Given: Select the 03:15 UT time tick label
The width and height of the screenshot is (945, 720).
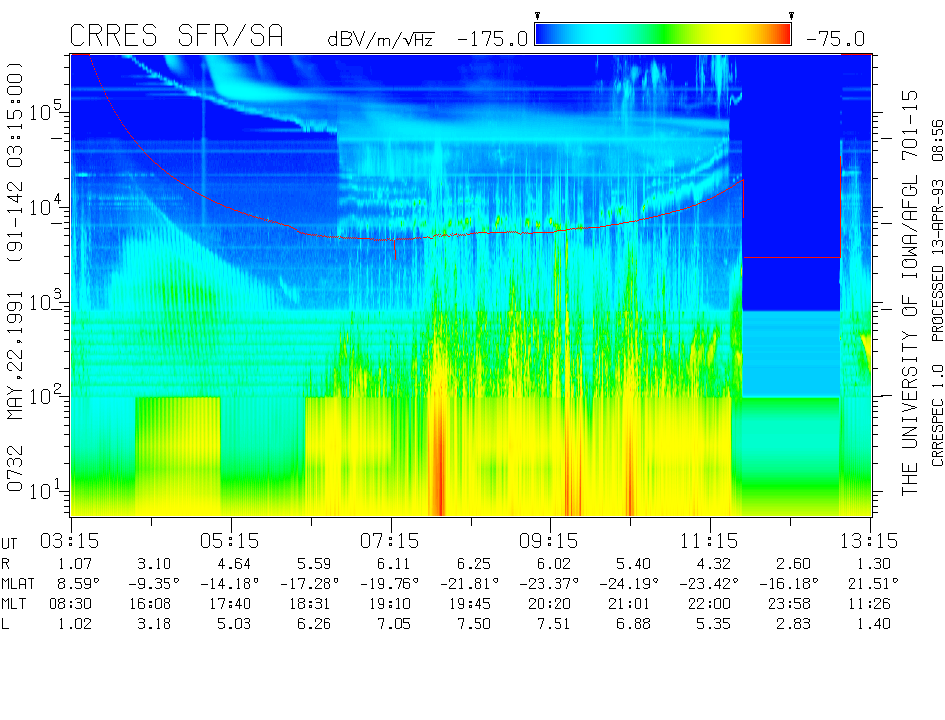Looking at the screenshot, I should [71, 540].
